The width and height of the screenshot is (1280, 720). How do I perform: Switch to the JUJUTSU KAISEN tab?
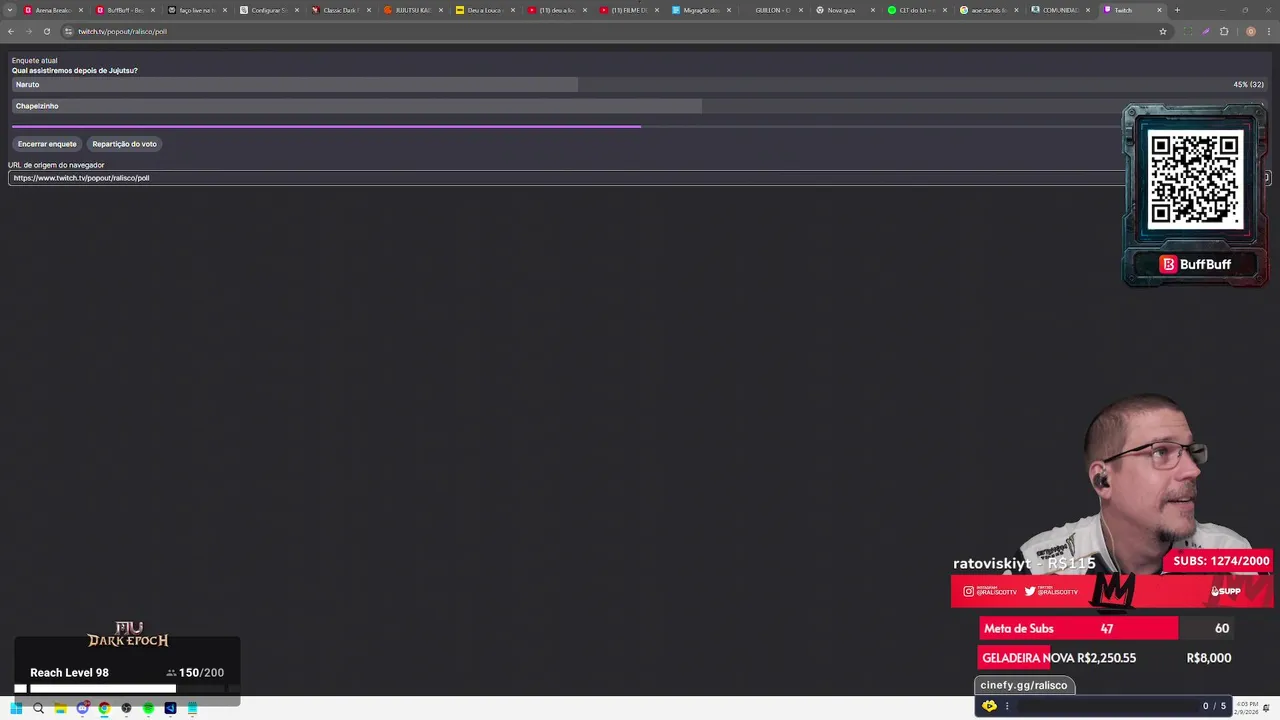(x=413, y=10)
